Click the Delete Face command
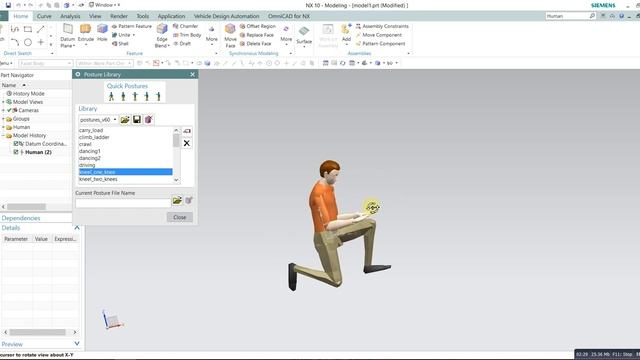The width and height of the screenshot is (640, 360). pos(256,44)
